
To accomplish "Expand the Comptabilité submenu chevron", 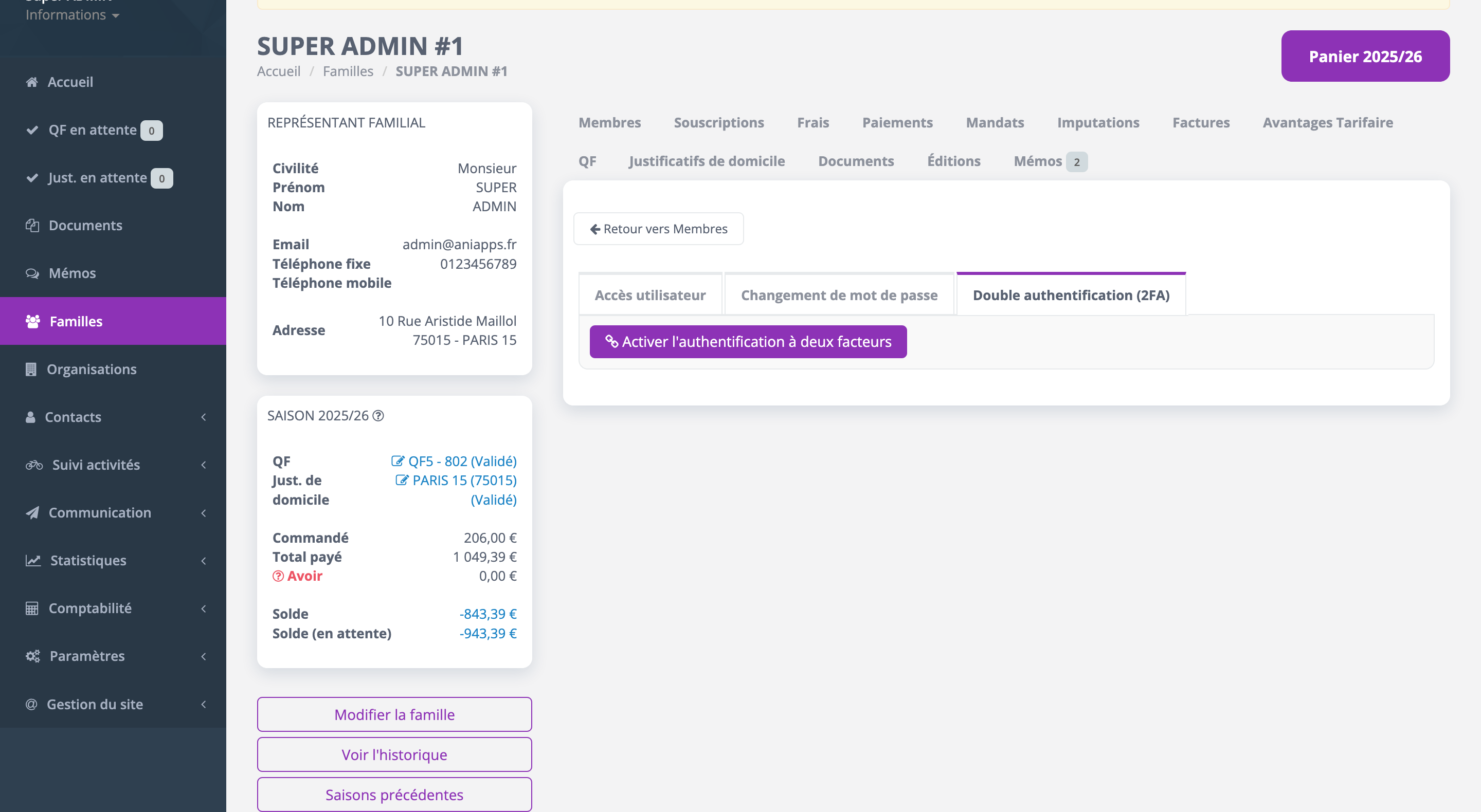I will (x=204, y=608).
